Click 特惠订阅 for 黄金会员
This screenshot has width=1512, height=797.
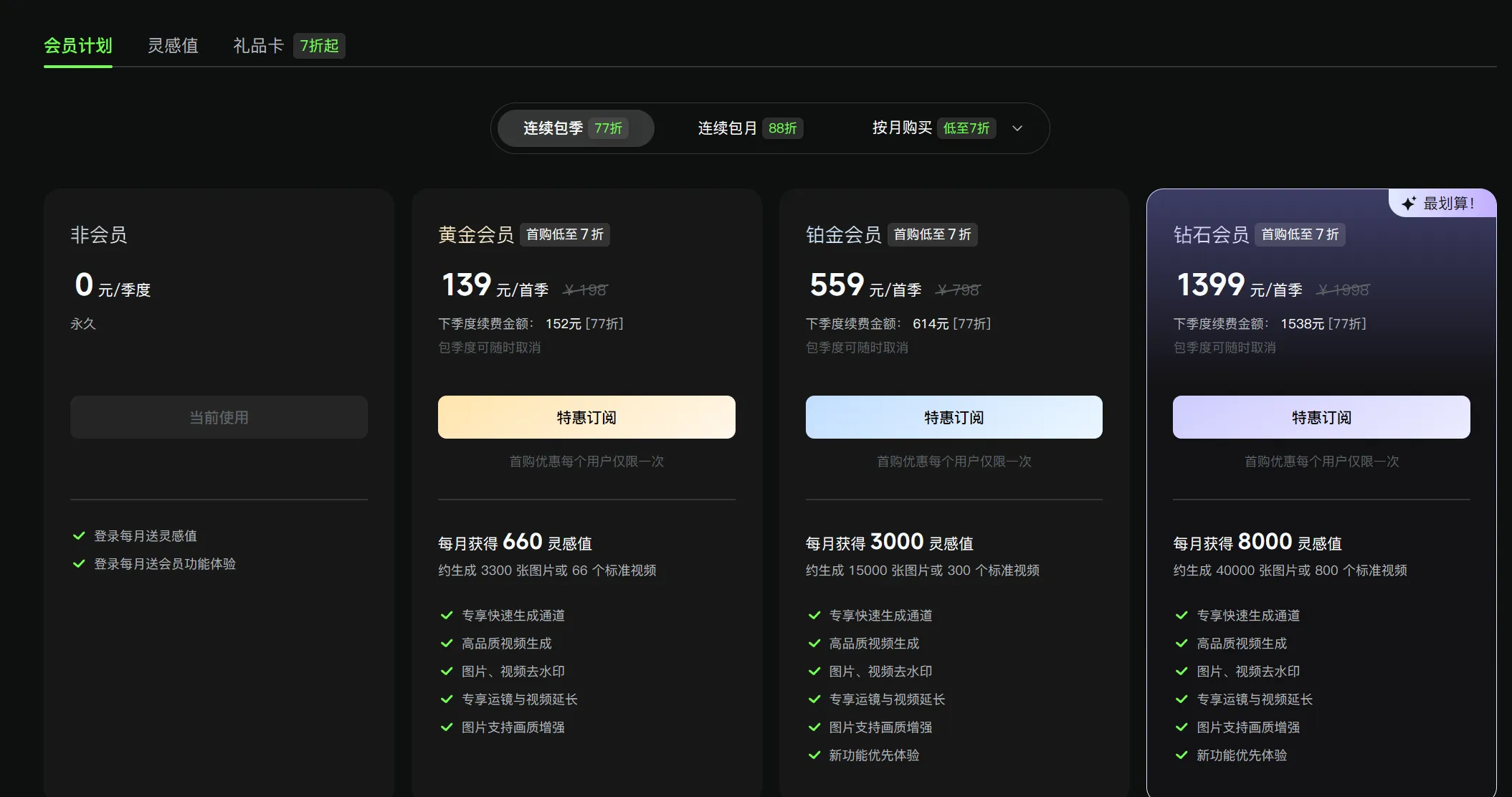[586, 417]
